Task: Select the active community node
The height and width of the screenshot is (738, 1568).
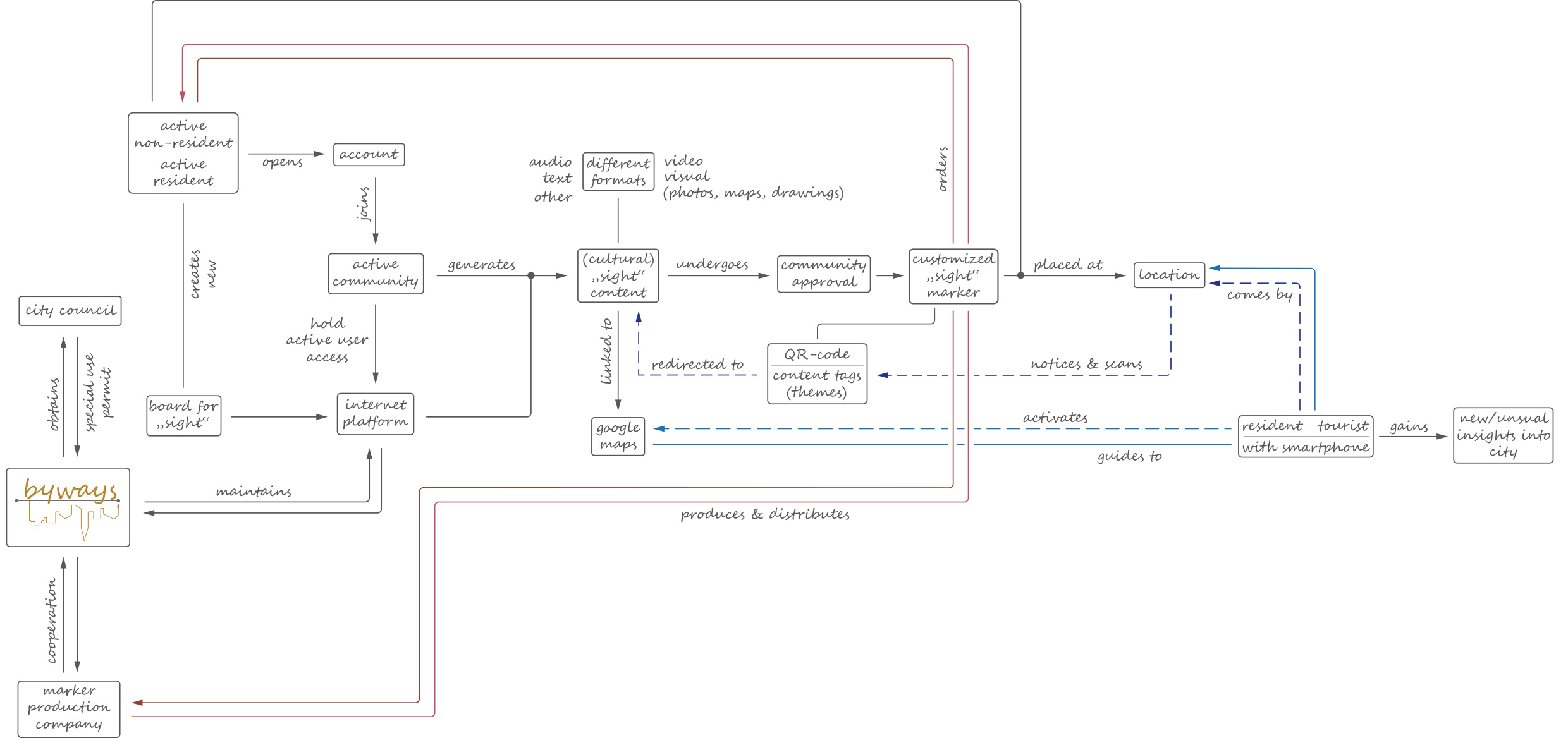Action: 376,274
